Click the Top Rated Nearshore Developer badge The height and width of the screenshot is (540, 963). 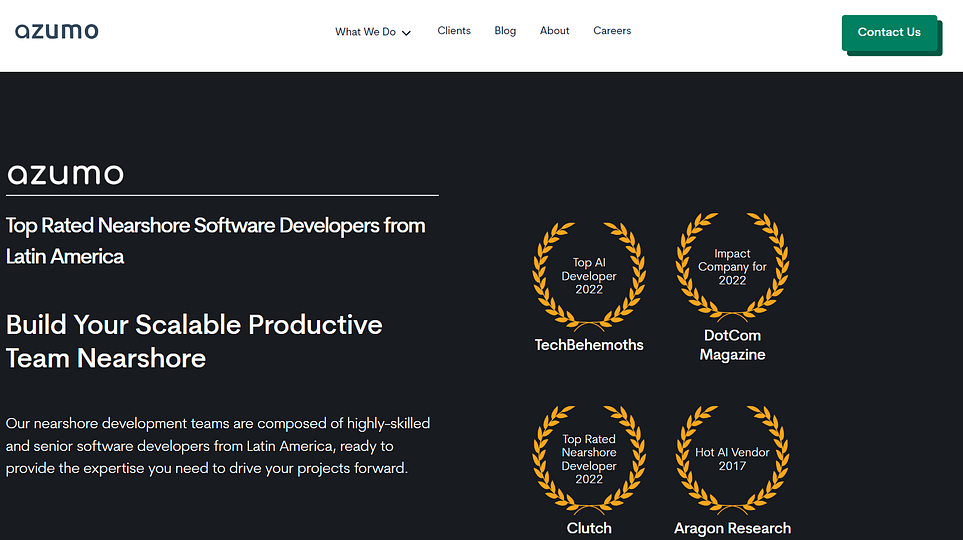coord(589,459)
